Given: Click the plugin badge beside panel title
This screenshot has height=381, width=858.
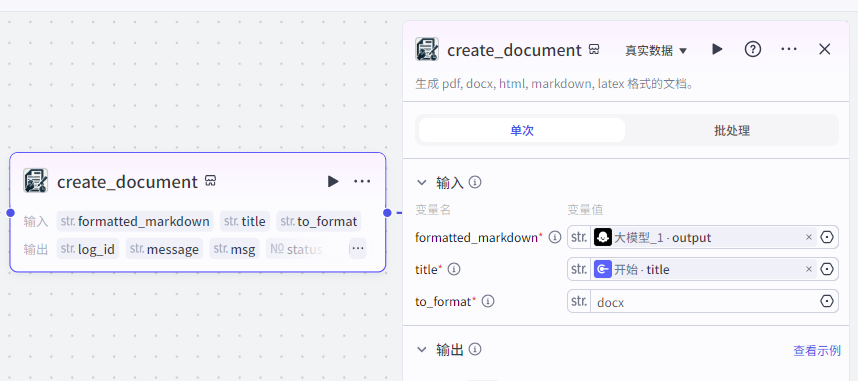Looking at the screenshot, I should pos(594,49).
